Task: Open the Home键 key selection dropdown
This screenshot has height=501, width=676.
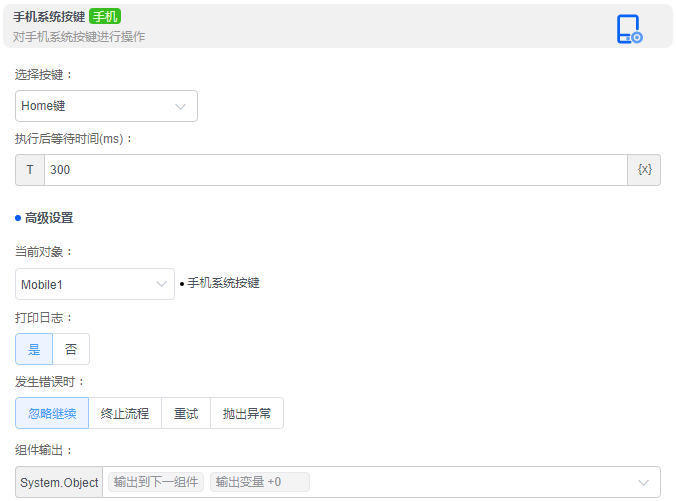Action: (x=106, y=106)
